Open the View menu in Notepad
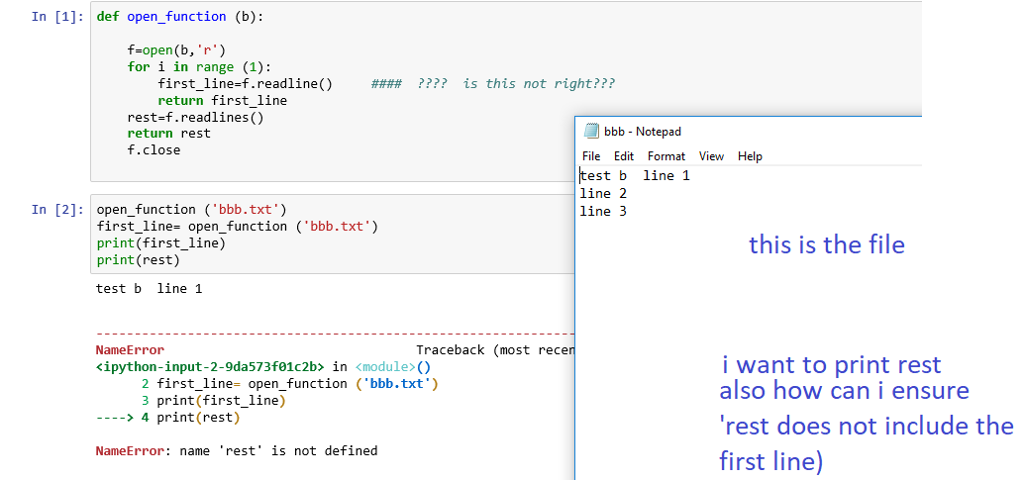The image size is (1024, 480). click(711, 156)
